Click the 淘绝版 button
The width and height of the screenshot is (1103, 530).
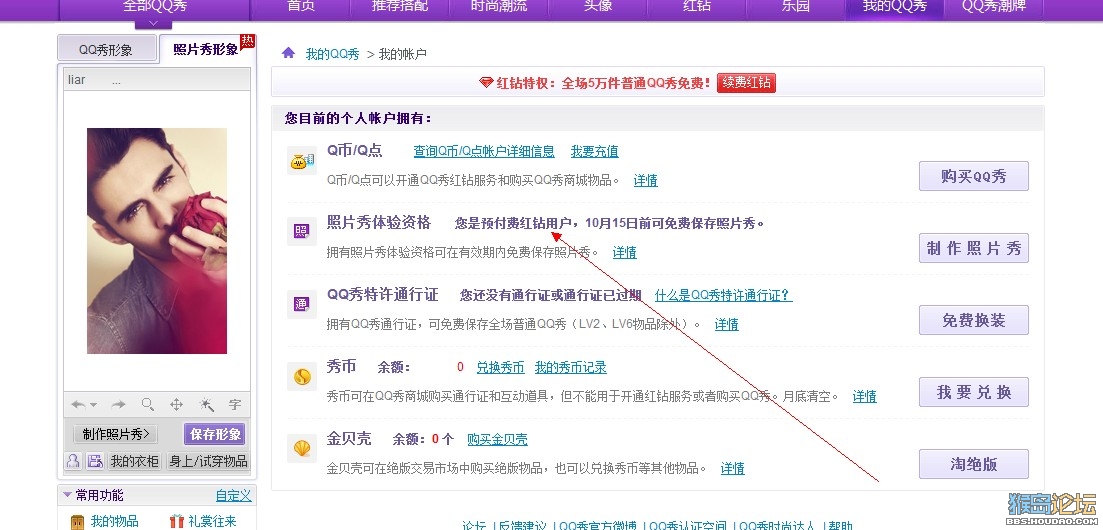tap(974, 465)
